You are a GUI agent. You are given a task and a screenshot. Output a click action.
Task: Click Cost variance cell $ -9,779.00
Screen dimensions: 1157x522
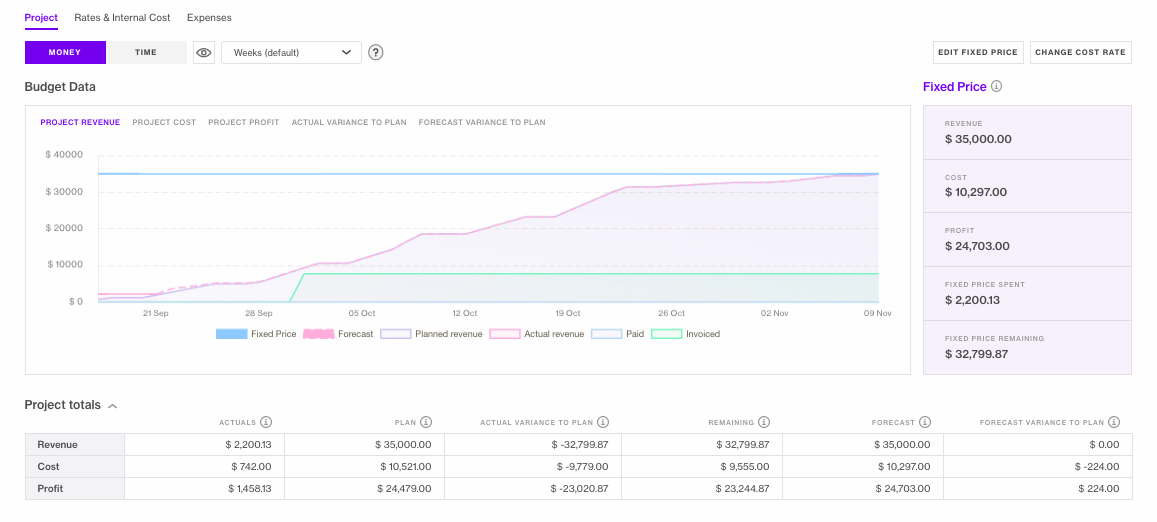pyautogui.click(x=533, y=467)
